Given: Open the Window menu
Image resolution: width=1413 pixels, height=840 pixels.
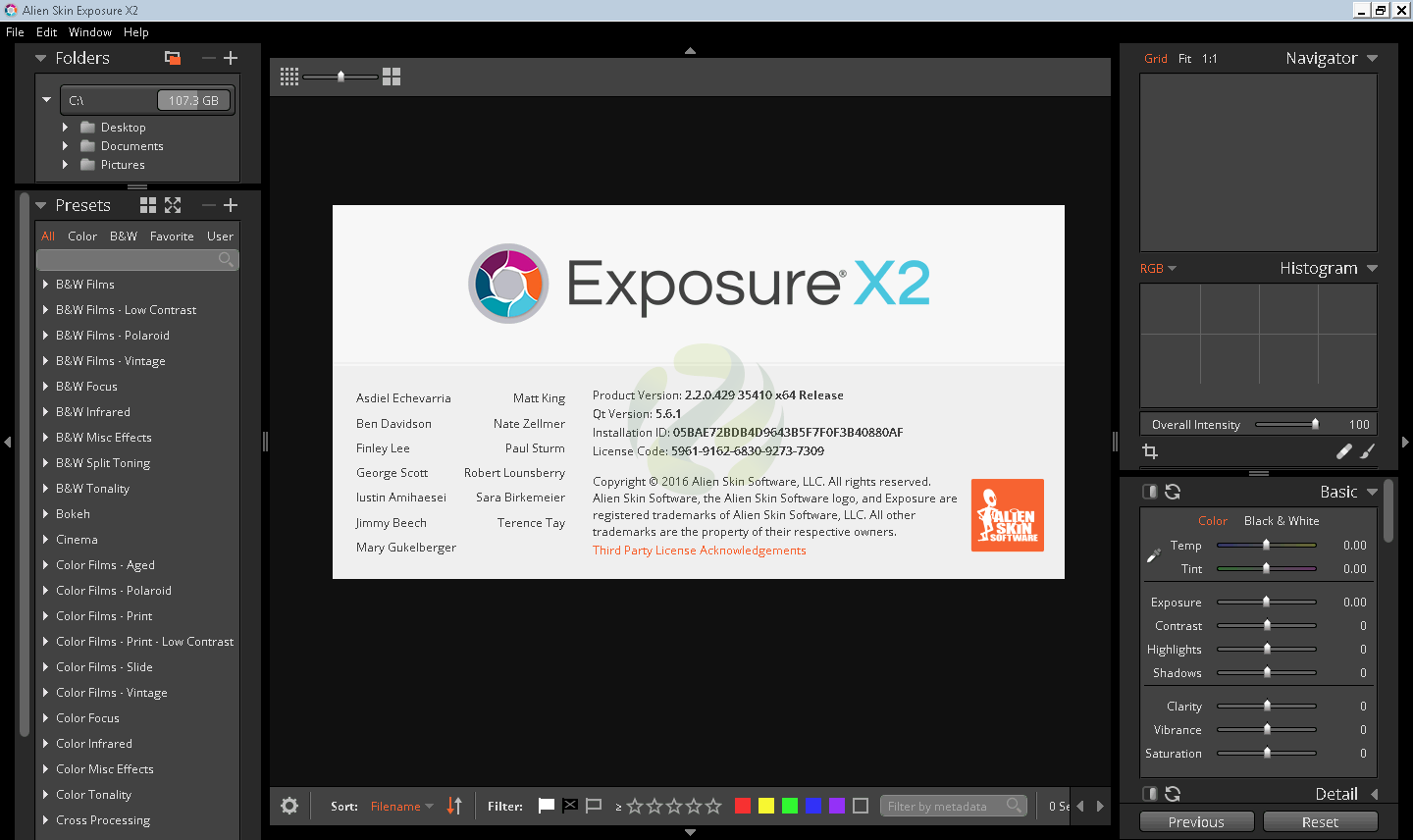Looking at the screenshot, I should (90, 32).
